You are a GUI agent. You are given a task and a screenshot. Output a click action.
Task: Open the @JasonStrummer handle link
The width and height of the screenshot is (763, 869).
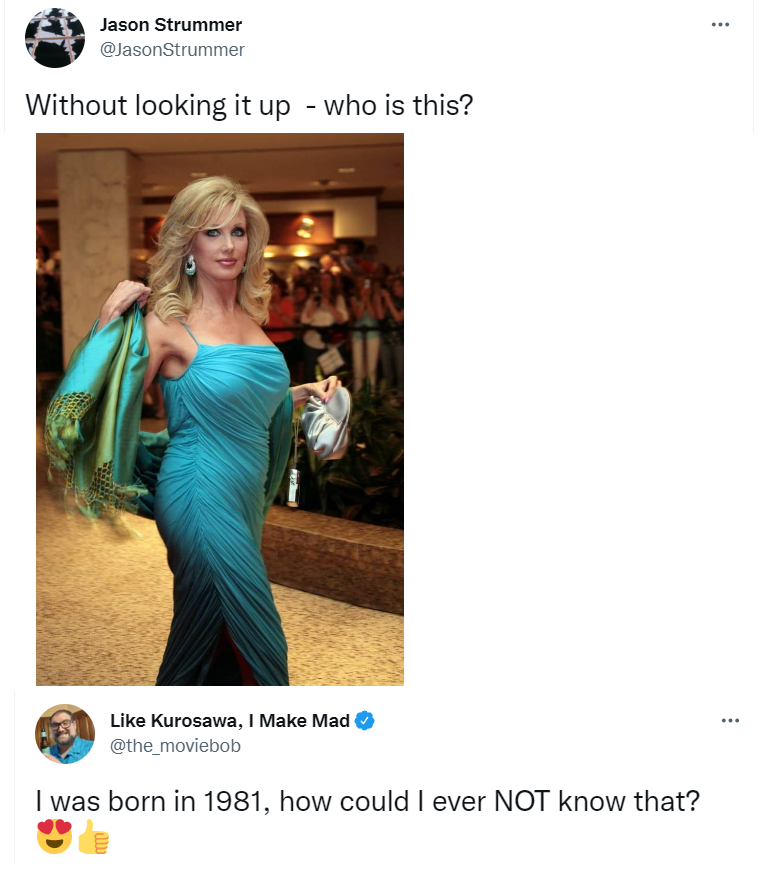172,50
